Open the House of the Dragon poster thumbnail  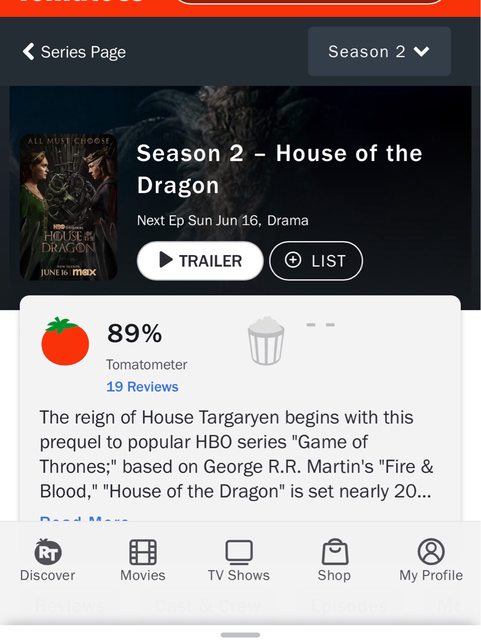coord(69,207)
